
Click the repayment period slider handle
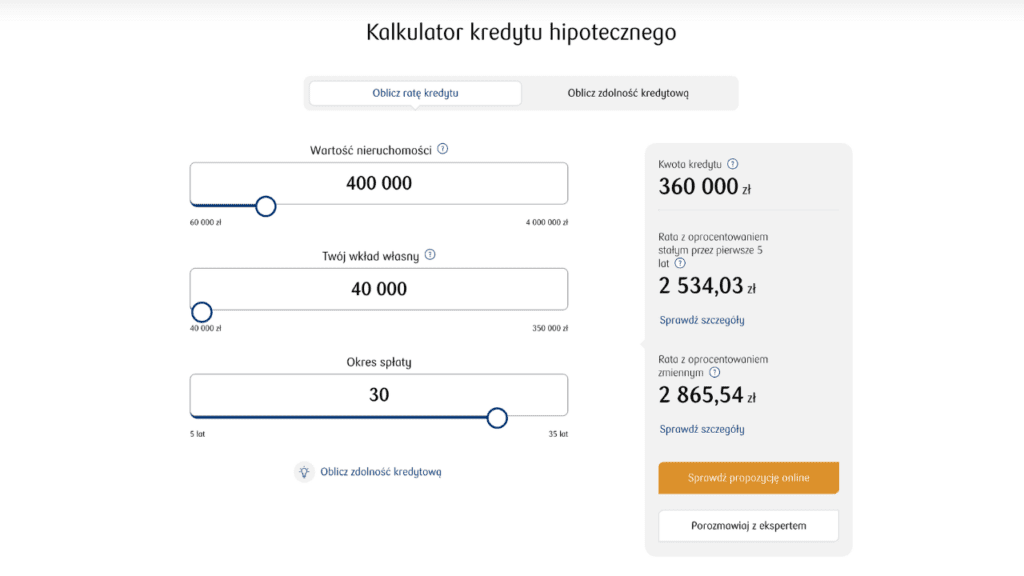[497, 418]
